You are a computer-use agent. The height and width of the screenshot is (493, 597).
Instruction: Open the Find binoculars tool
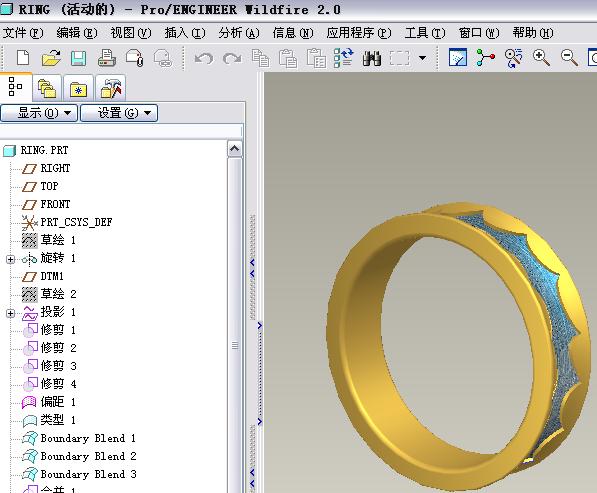(372, 58)
